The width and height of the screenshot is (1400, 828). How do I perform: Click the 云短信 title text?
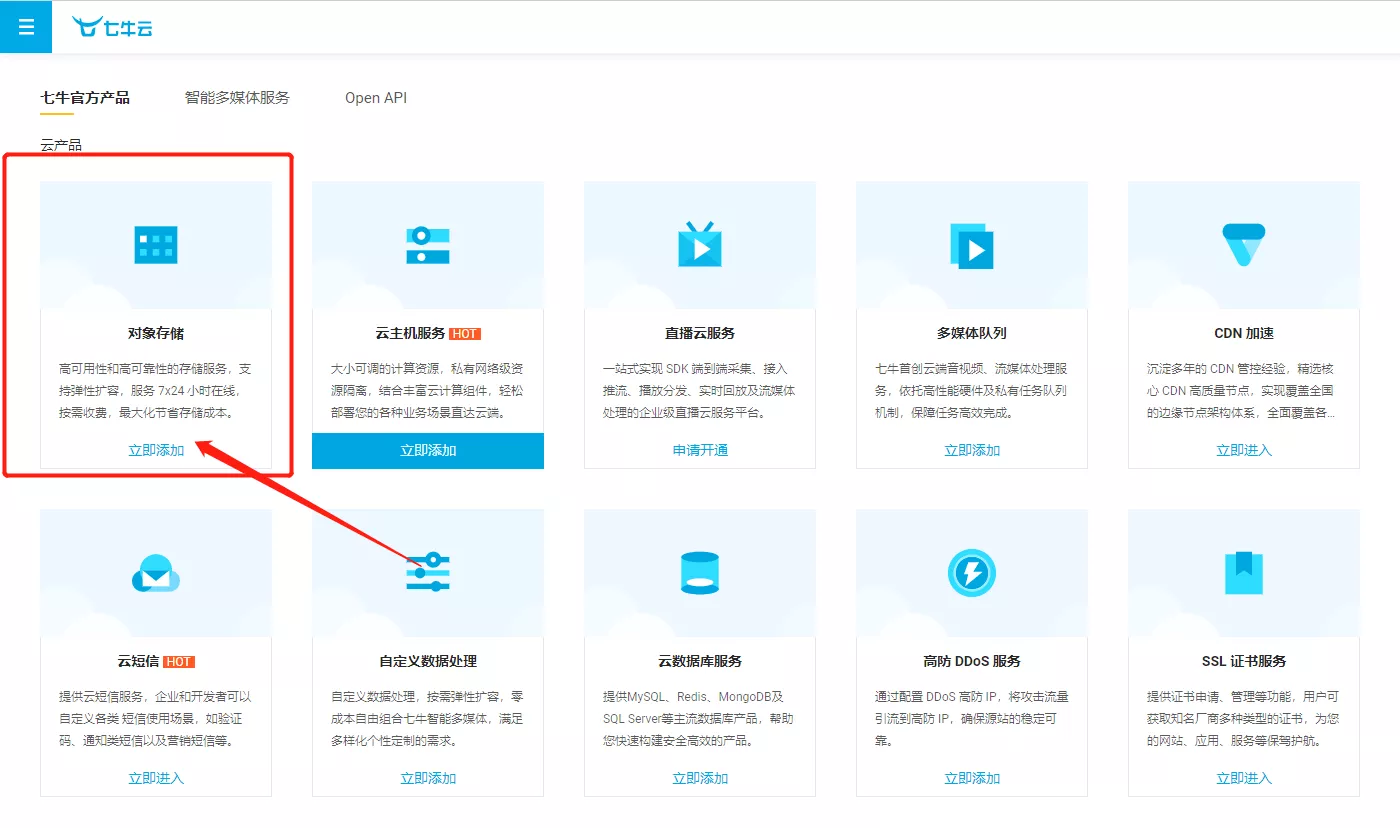[x=138, y=661]
